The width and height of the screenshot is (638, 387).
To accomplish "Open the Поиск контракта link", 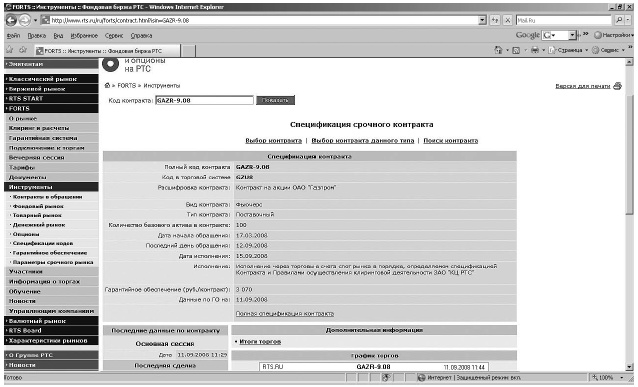I will tap(450, 140).
